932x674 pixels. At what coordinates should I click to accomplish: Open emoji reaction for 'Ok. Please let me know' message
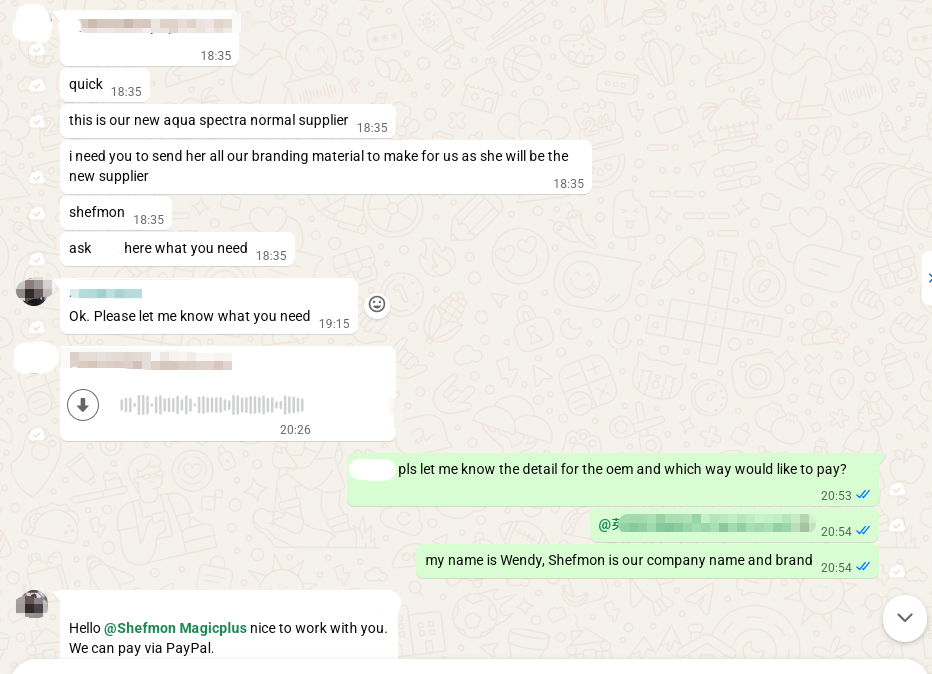(x=377, y=304)
